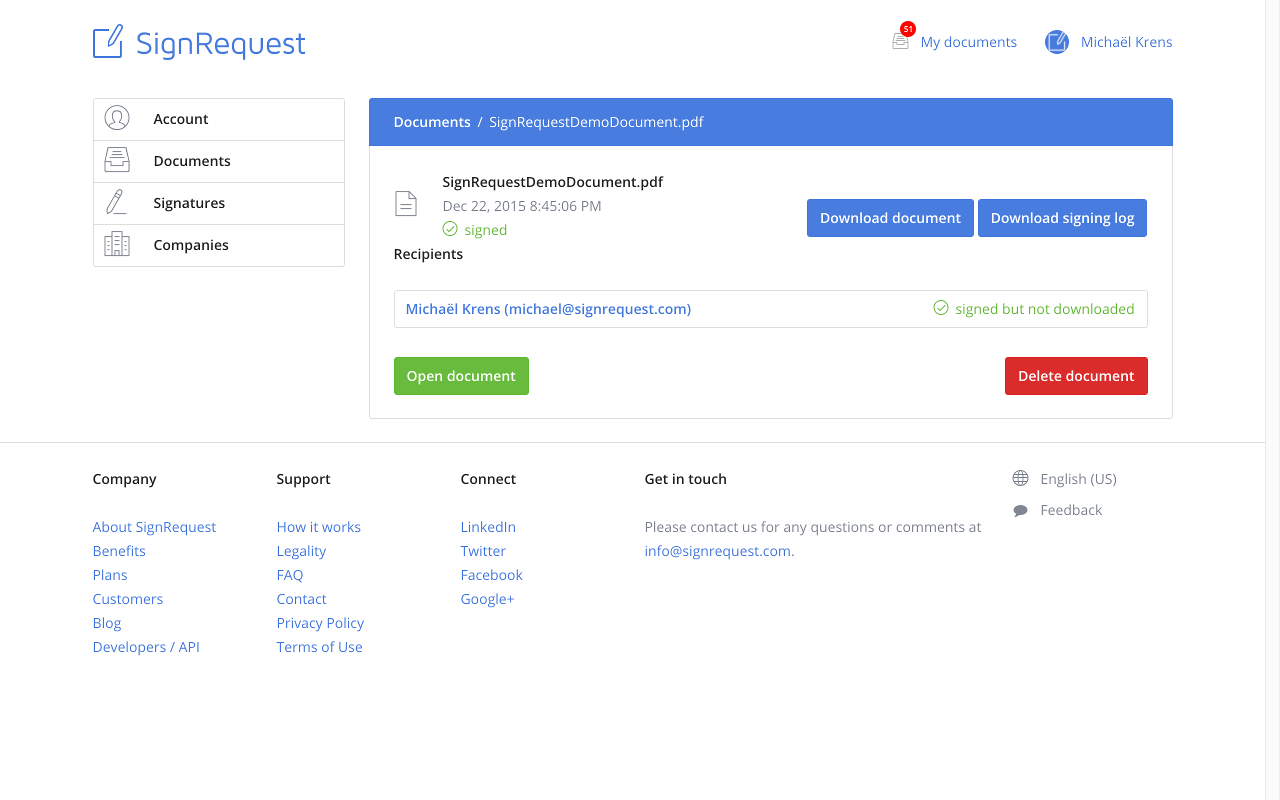
Task: Click the document file icon beside filename
Action: pyautogui.click(x=406, y=204)
